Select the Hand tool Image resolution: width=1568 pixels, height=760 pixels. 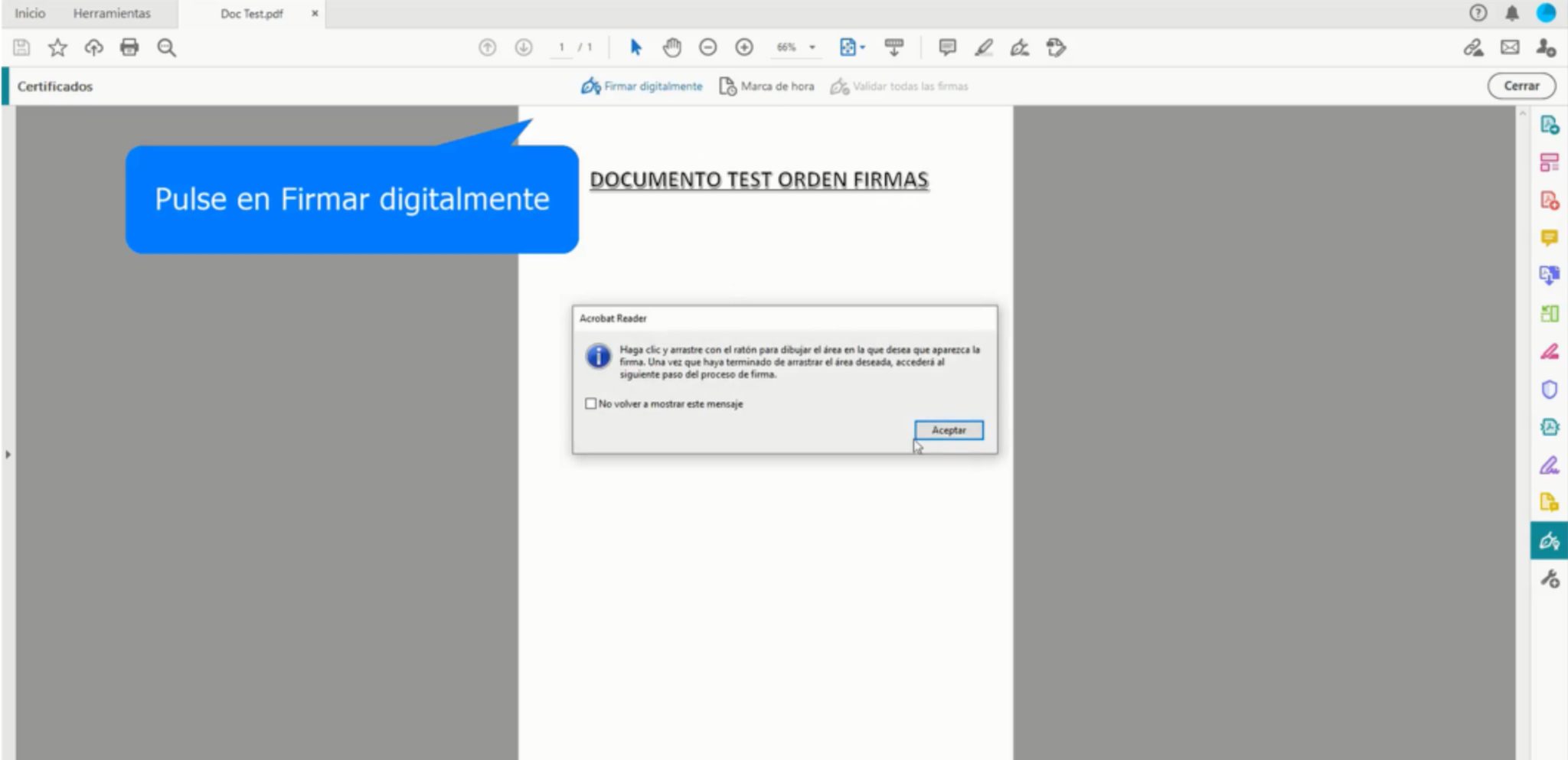(672, 47)
